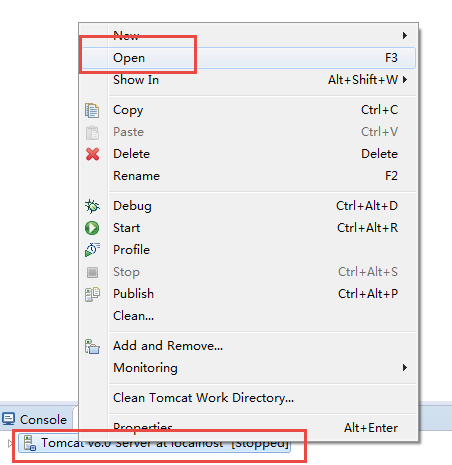Click the Profile stopwatch icon
This screenshot has height=465, width=452.
pos(92,250)
